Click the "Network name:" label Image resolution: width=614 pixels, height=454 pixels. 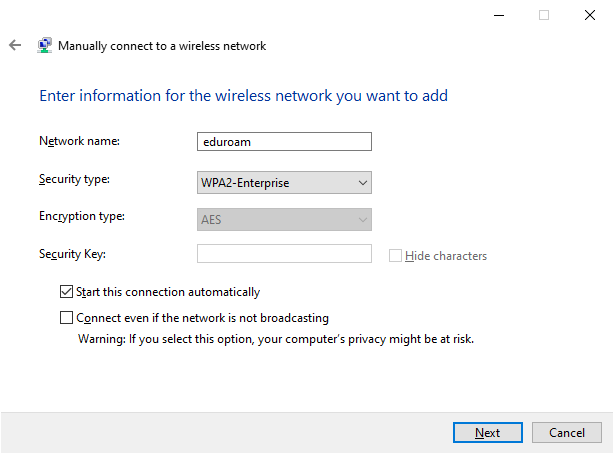coord(79,141)
